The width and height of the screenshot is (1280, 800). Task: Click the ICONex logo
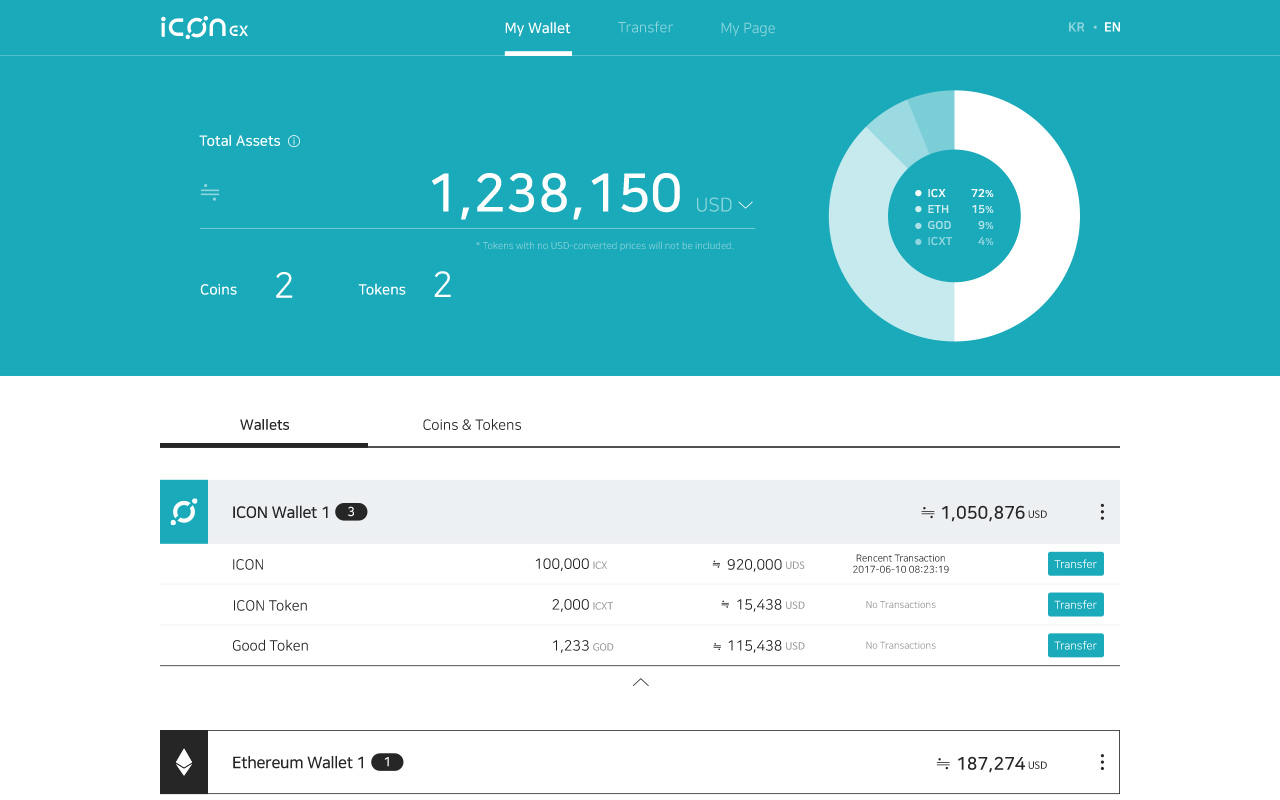(204, 27)
